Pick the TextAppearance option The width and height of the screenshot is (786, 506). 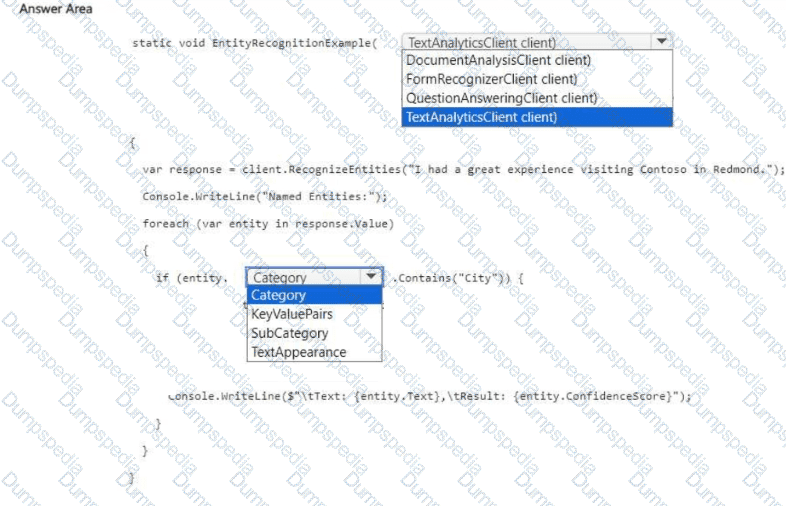click(298, 352)
